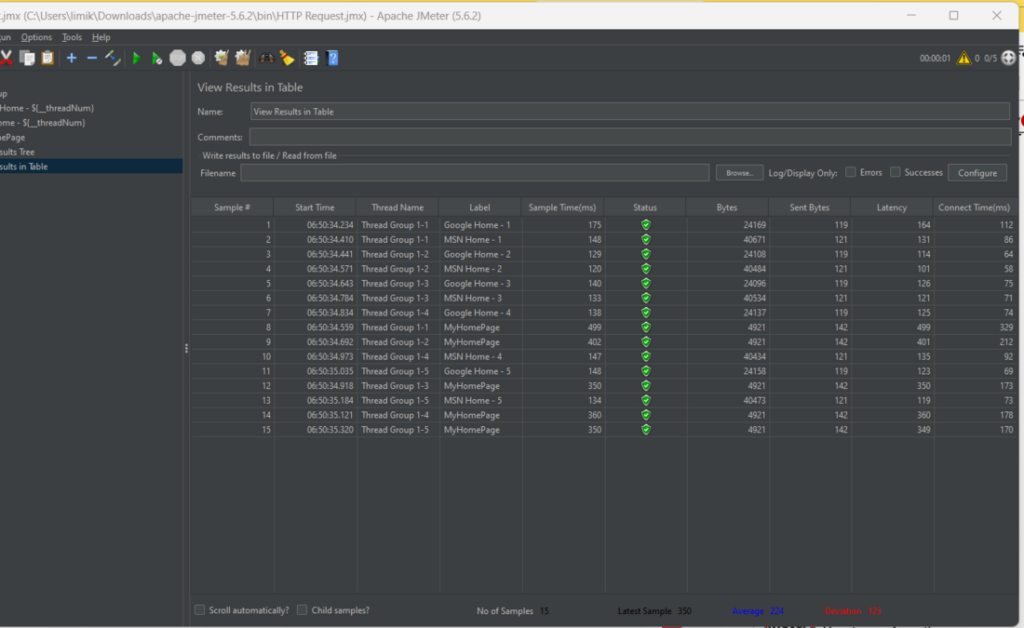Click Start no pauses icon
This screenshot has width=1024, height=628.
157,58
